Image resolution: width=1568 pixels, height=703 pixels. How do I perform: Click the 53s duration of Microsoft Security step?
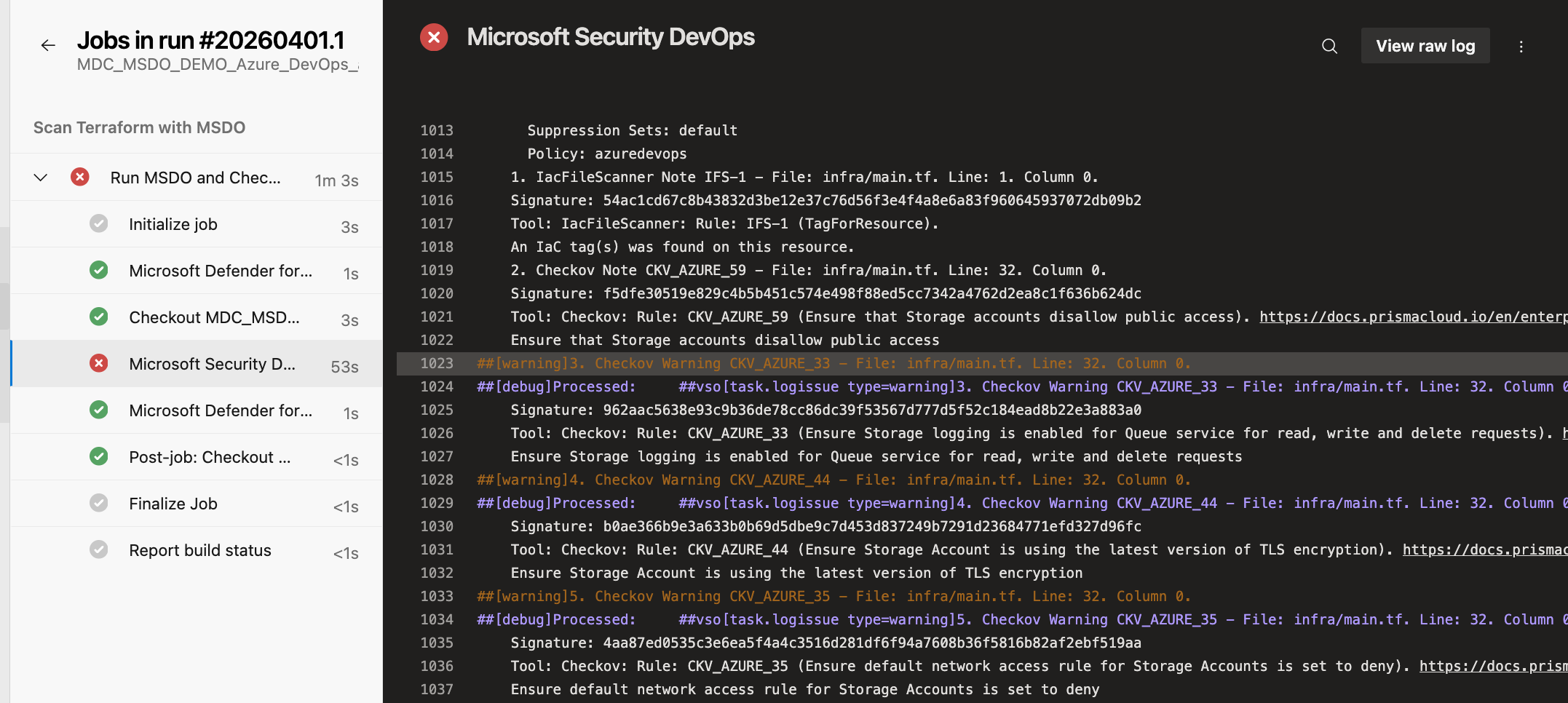(345, 367)
